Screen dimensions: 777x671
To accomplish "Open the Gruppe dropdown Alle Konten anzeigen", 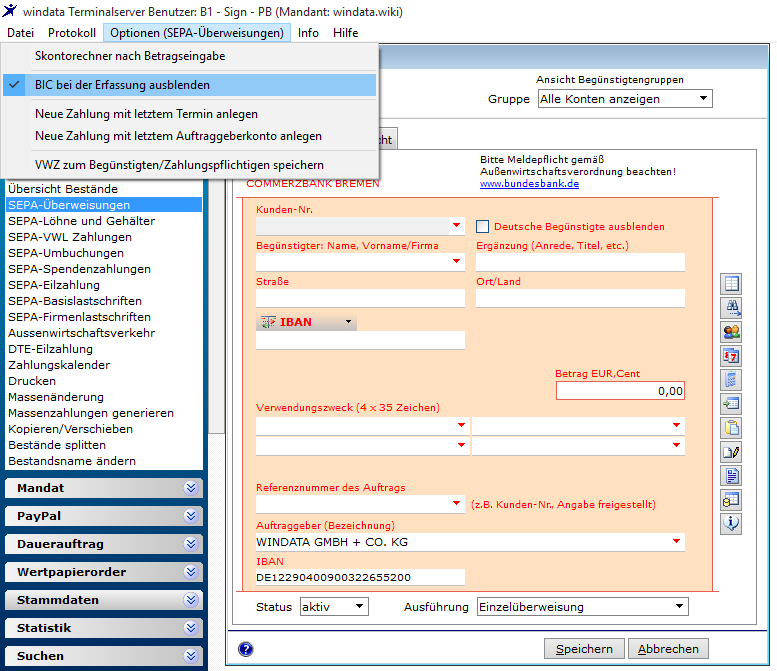I will point(625,99).
